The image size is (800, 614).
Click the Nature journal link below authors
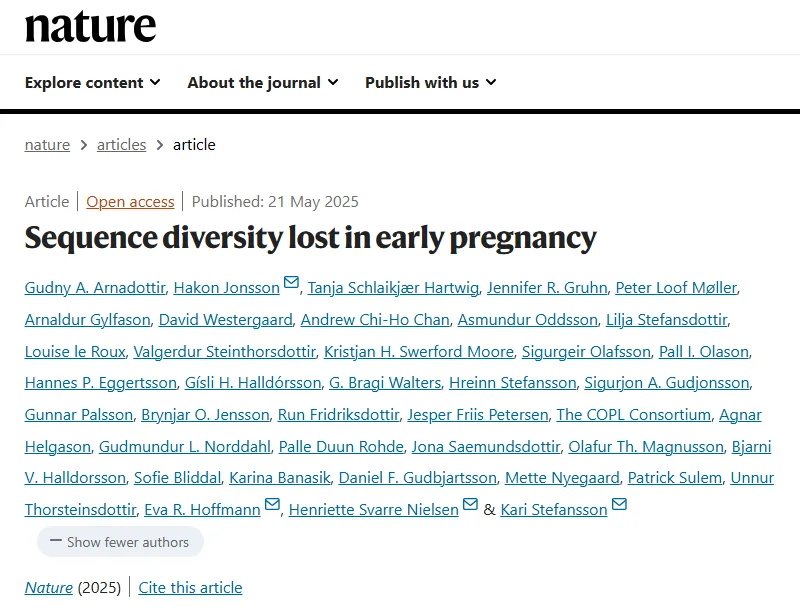point(49,588)
